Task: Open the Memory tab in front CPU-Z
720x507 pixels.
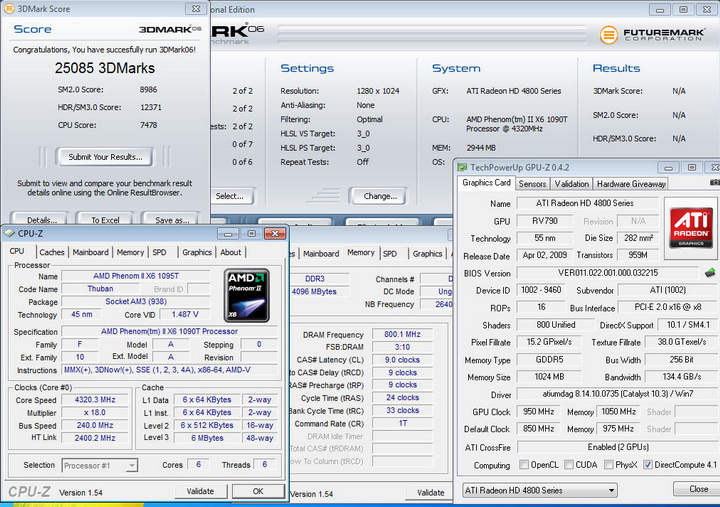Action: (x=130, y=252)
